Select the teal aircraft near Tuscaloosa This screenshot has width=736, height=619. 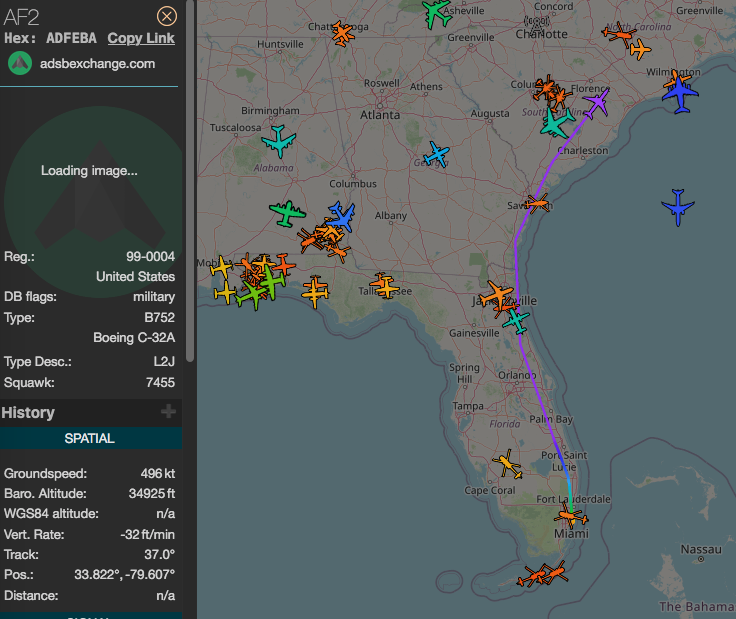279,140
